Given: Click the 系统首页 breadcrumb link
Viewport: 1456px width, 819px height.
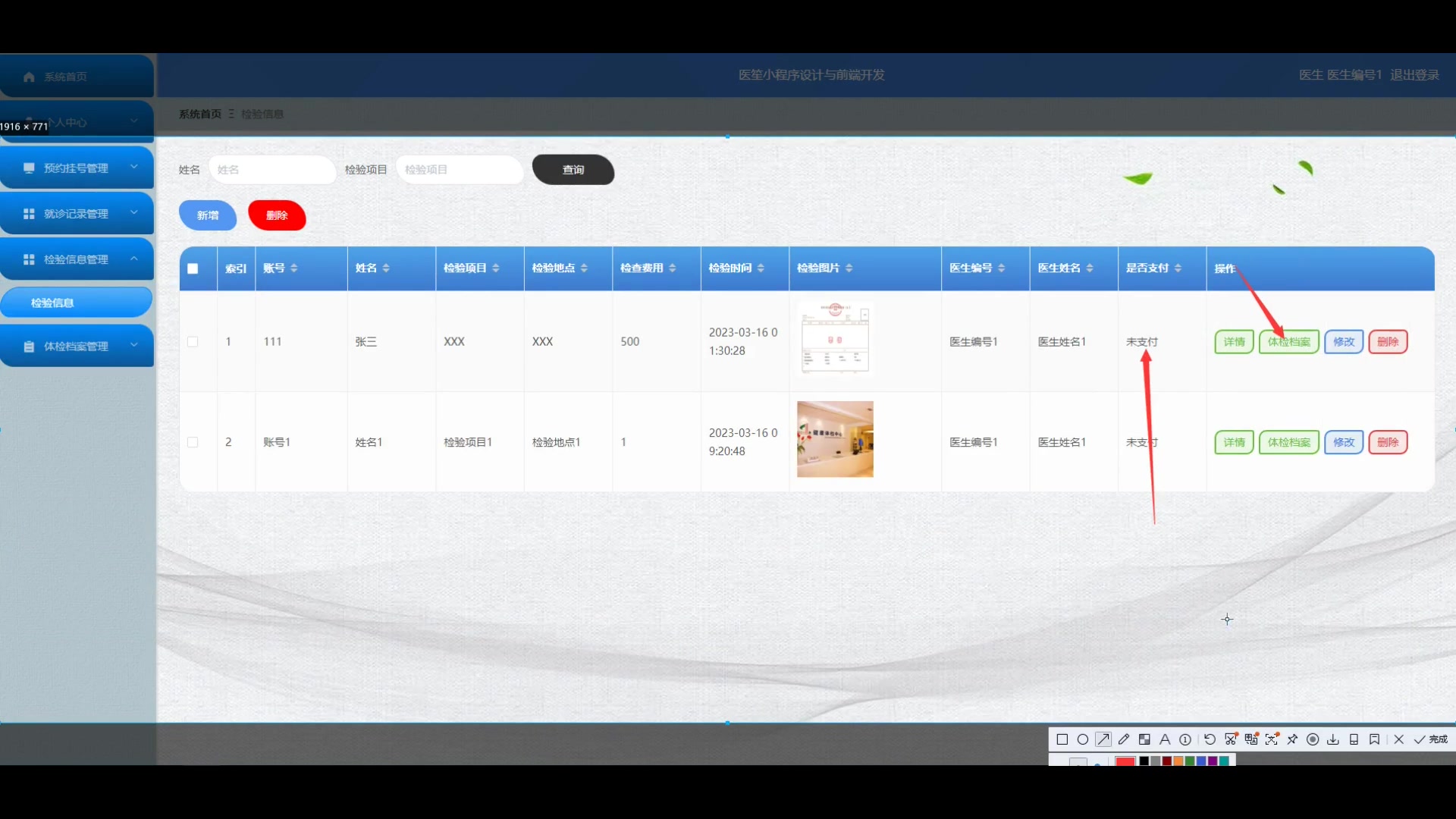Looking at the screenshot, I should click(x=200, y=115).
